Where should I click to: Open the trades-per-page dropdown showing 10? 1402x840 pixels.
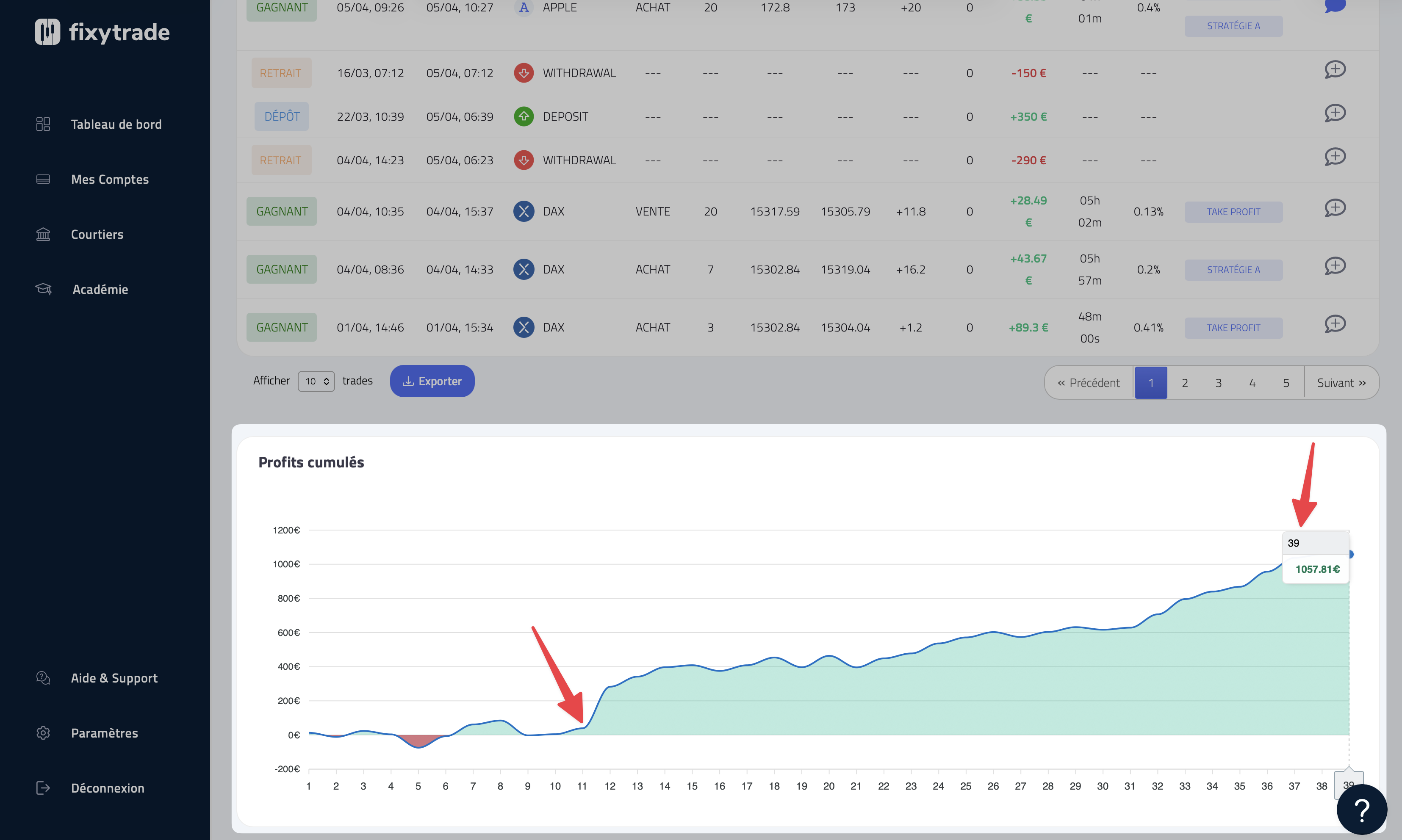click(316, 381)
